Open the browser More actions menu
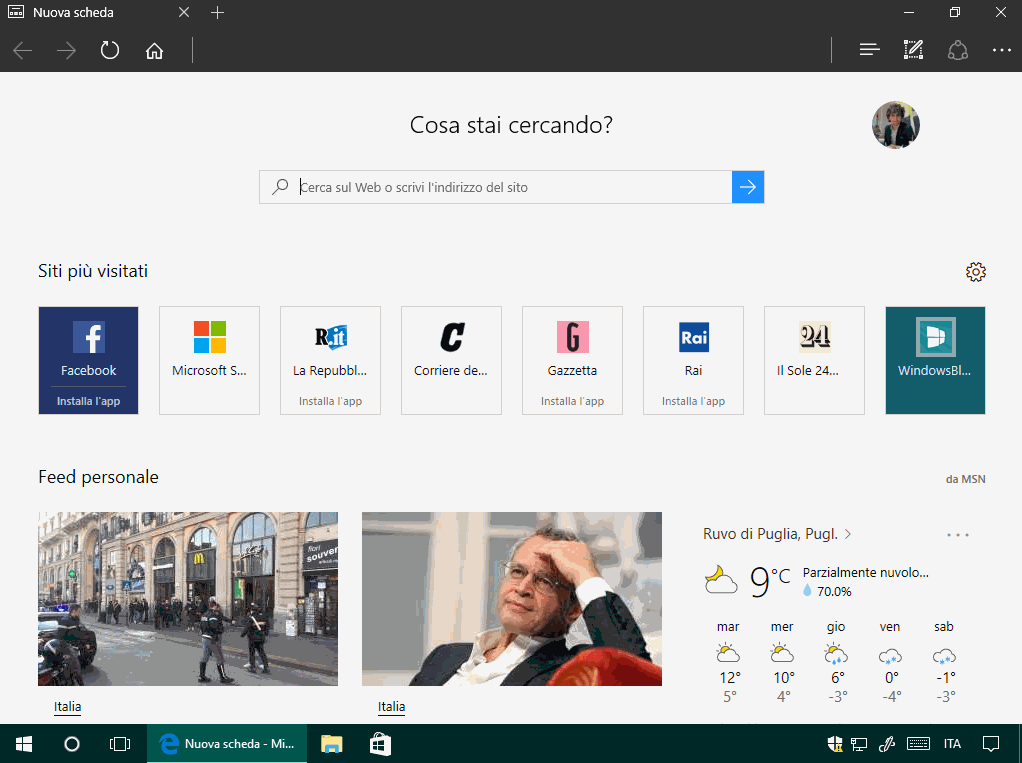 point(1001,50)
